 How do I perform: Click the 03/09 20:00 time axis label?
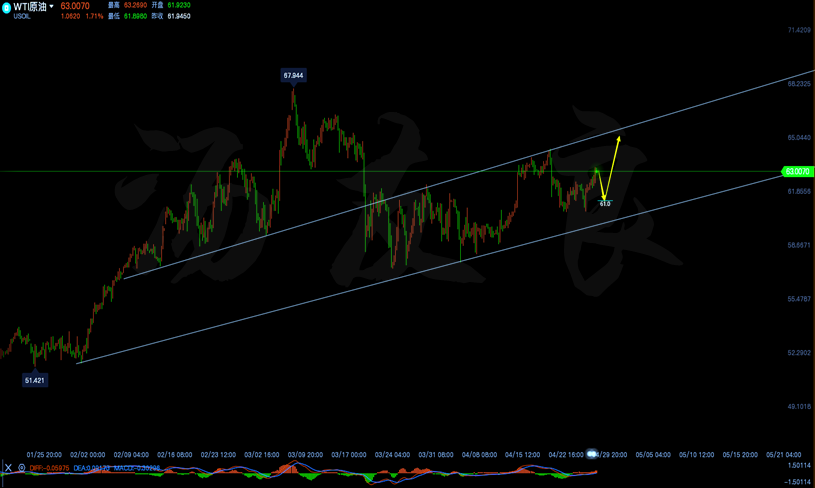[x=305, y=455]
